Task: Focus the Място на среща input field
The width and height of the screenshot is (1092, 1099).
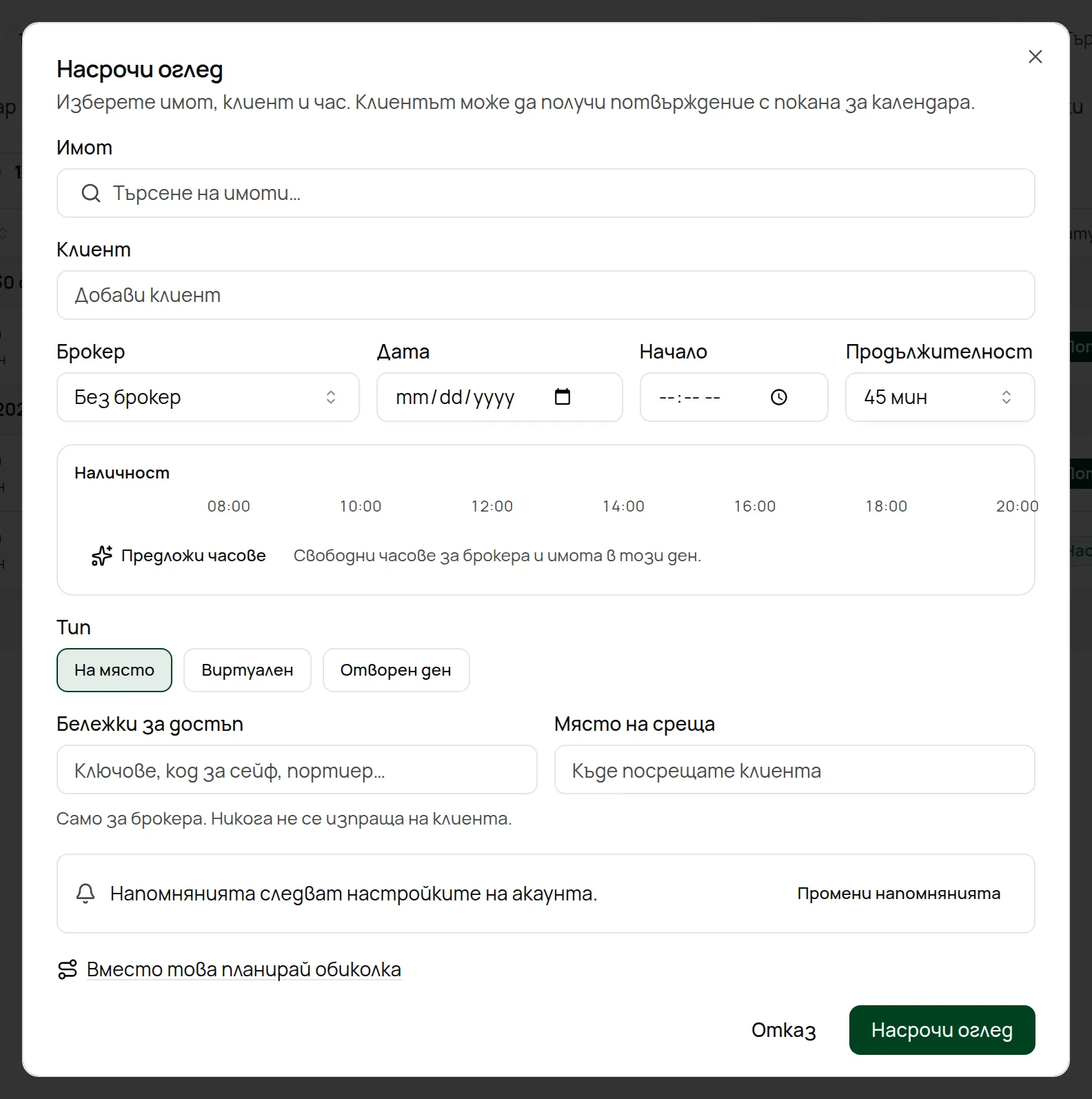Action: pyautogui.click(x=795, y=769)
